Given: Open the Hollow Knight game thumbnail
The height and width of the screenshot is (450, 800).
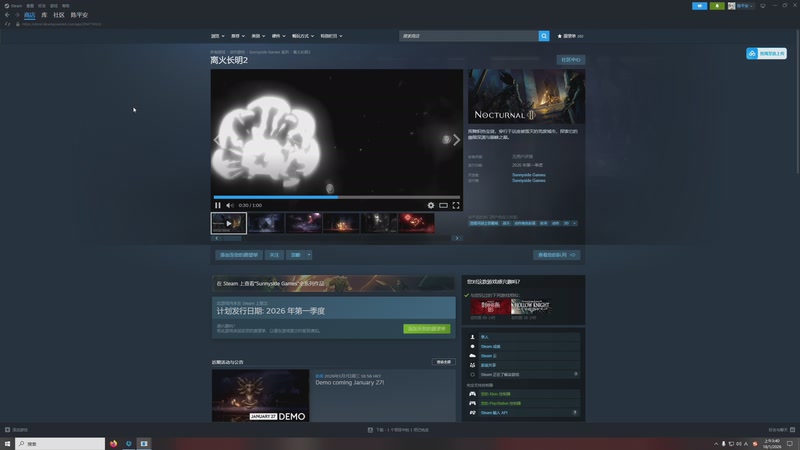Looking at the screenshot, I should pos(531,307).
